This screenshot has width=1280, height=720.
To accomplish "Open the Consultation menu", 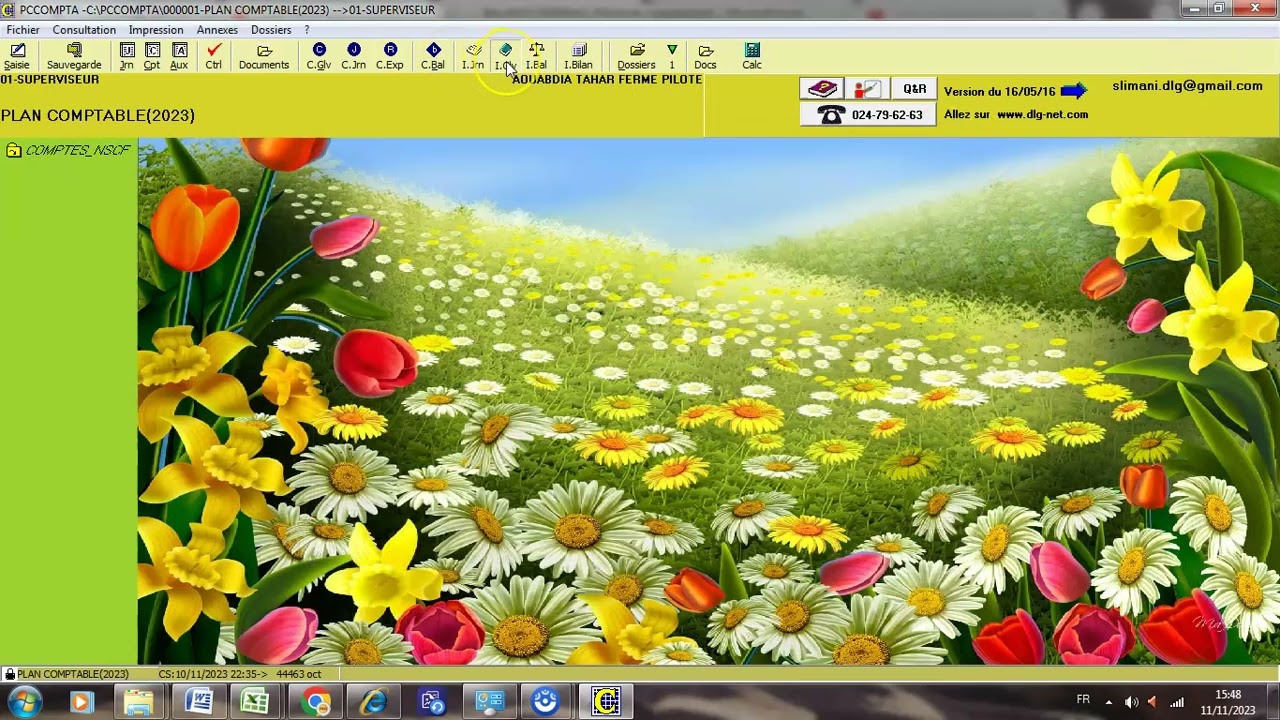I will (x=84, y=30).
